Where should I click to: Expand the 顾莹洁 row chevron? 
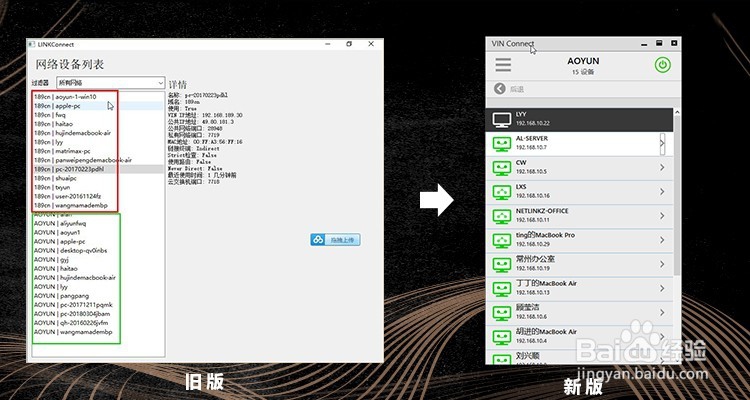[x=662, y=312]
